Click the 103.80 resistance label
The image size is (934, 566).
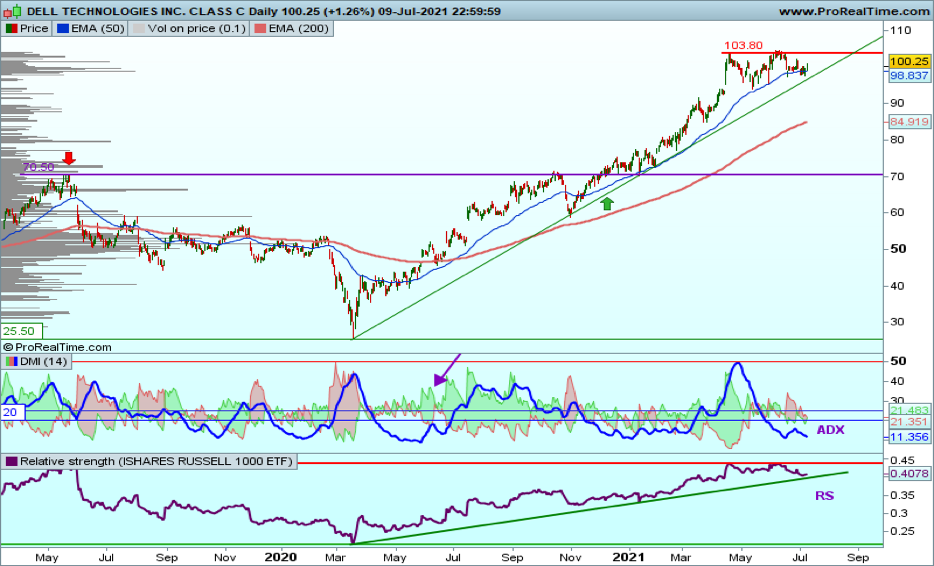coord(743,46)
